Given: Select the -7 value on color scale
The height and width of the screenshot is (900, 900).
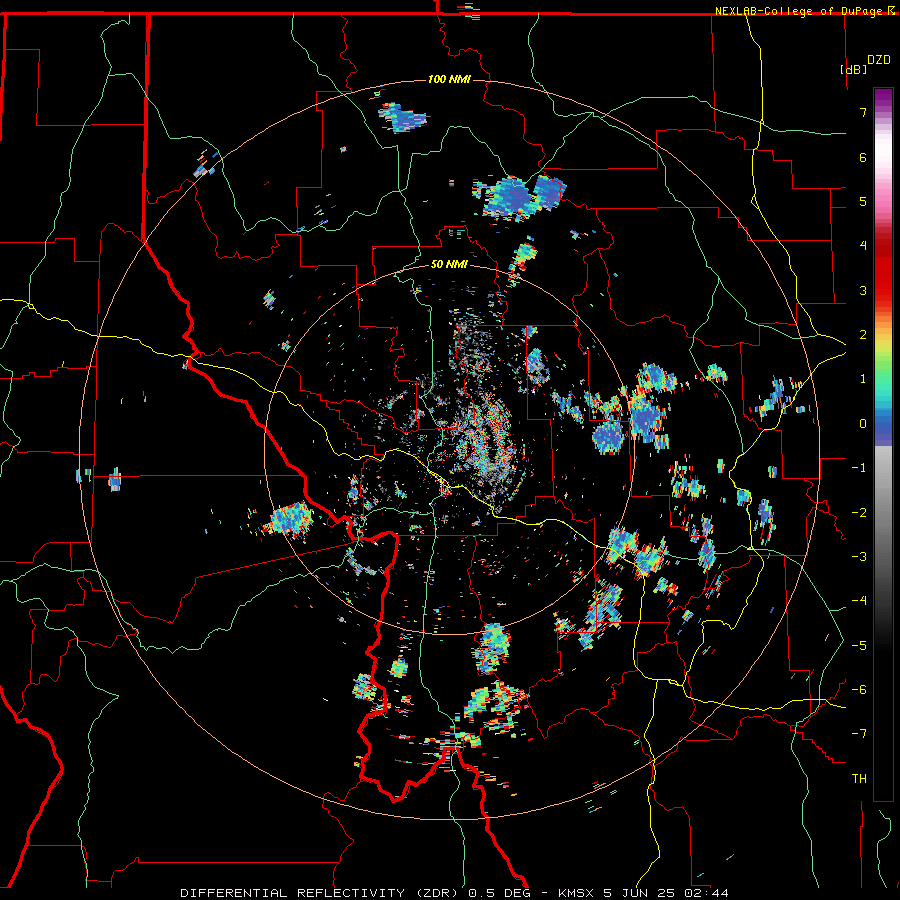Looking at the screenshot, I should (859, 734).
